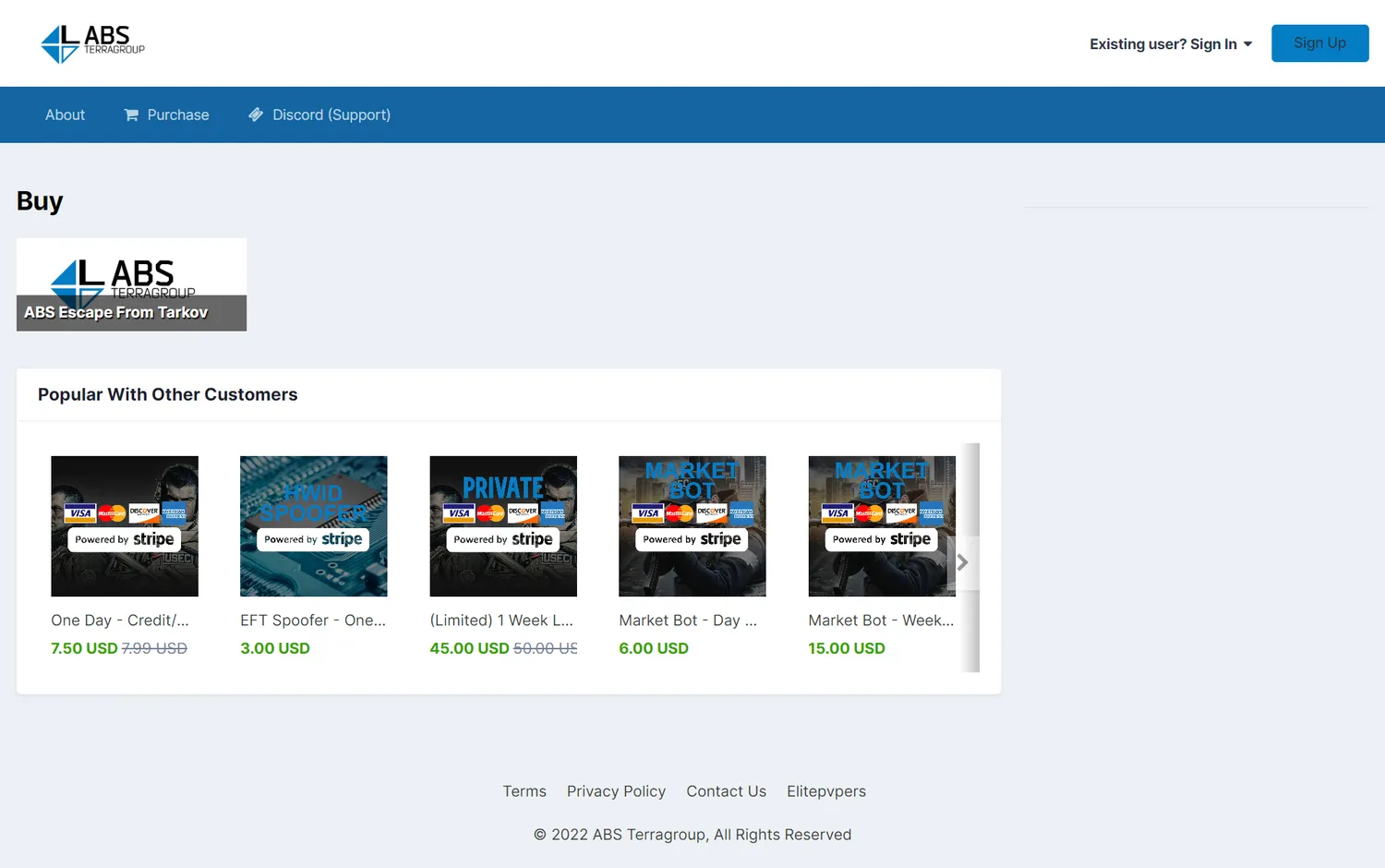Open the Discord (Support) menu item
Viewport: 1385px width, 868px height.
click(319, 115)
